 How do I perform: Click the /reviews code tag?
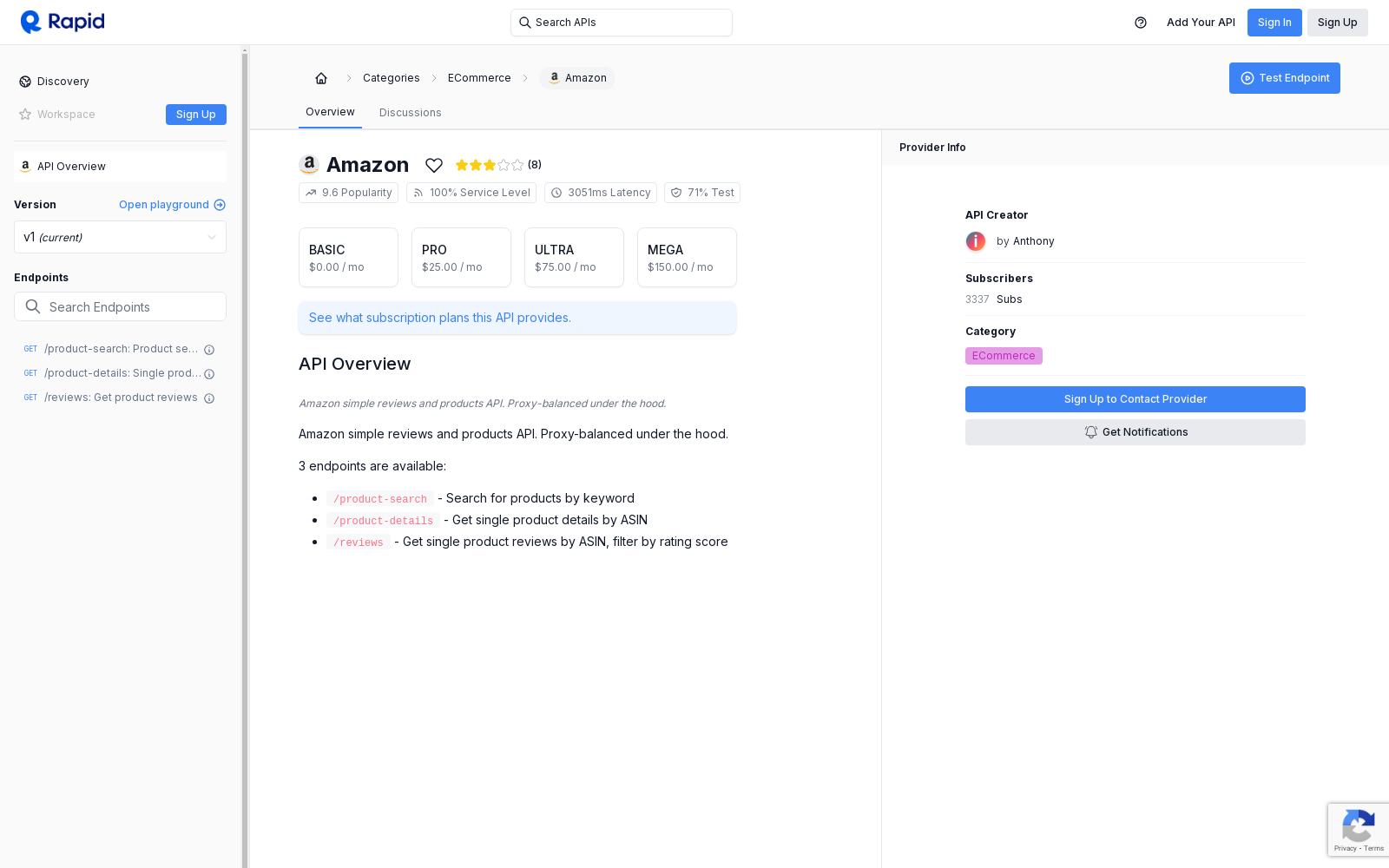point(359,542)
